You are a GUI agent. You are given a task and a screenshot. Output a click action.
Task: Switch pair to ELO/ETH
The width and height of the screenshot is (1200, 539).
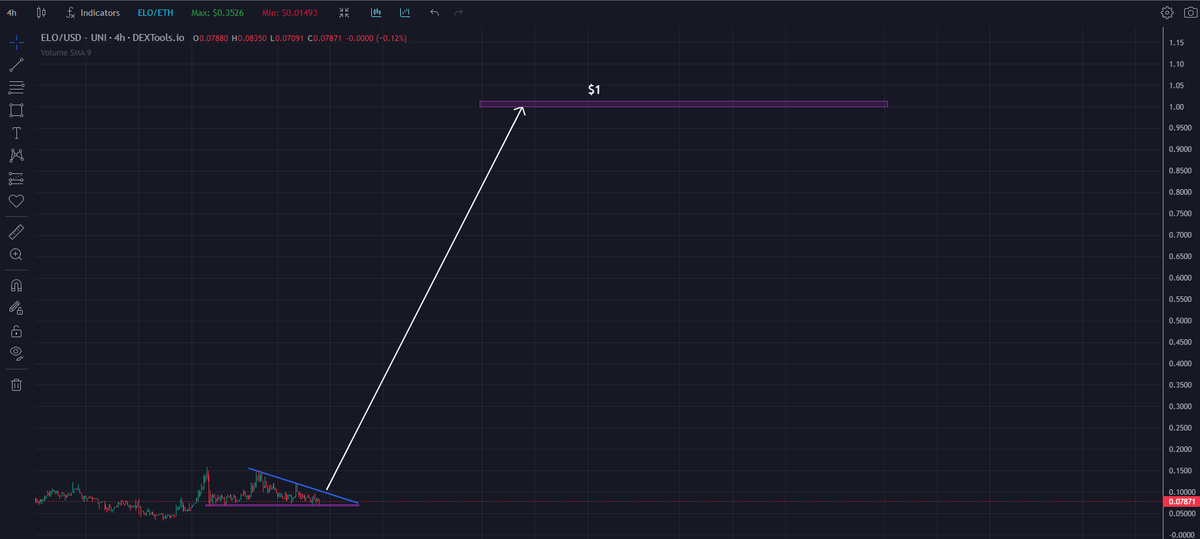(x=155, y=13)
